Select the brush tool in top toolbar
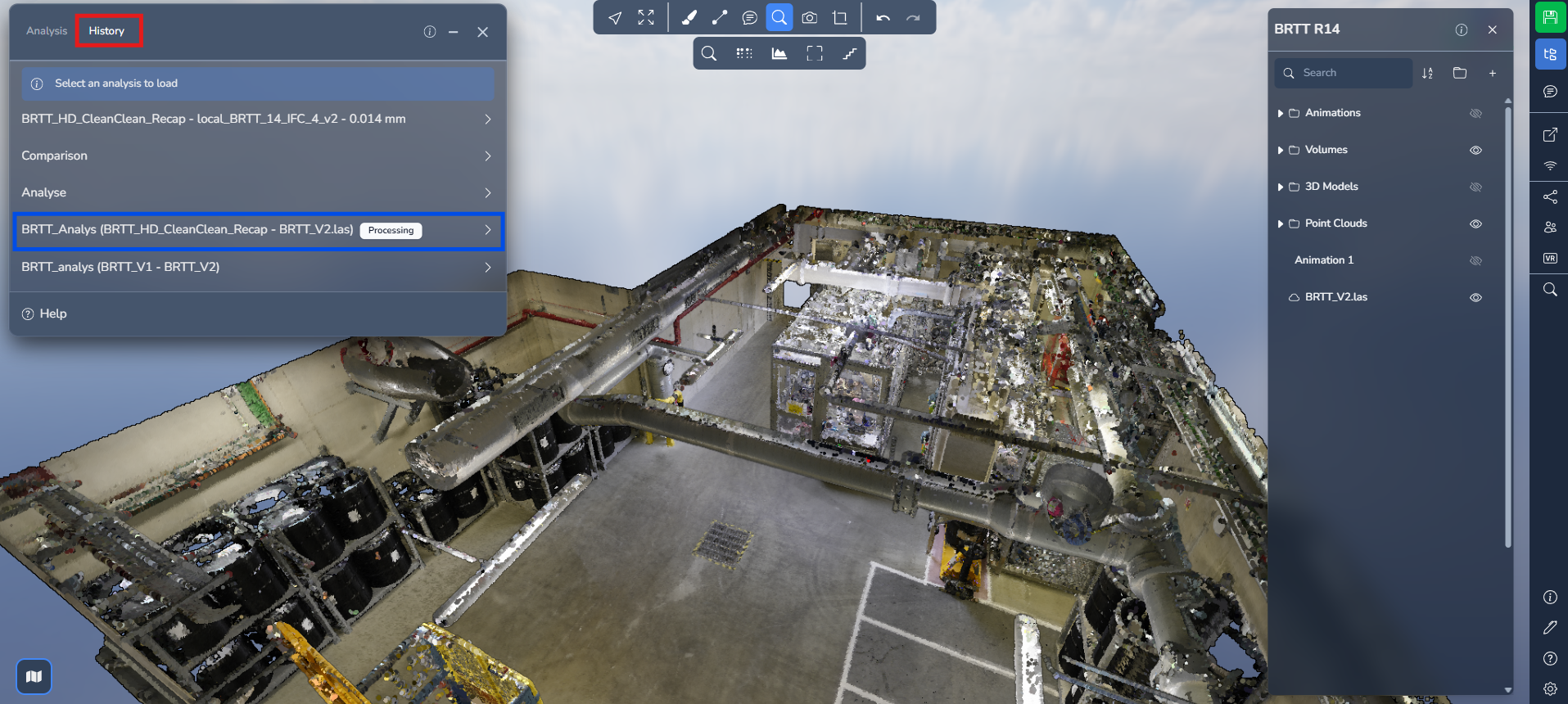 (x=689, y=18)
